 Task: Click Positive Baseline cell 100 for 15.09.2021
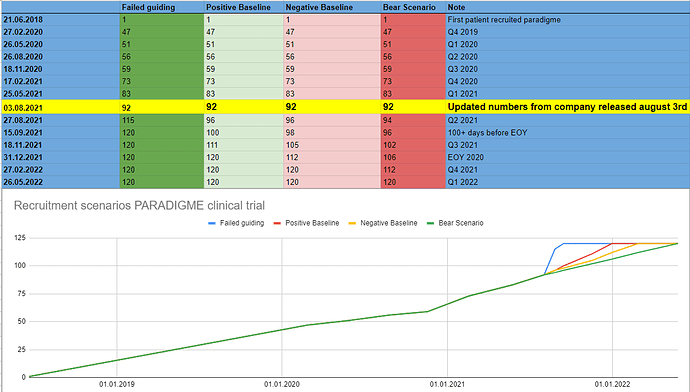click(x=243, y=132)
